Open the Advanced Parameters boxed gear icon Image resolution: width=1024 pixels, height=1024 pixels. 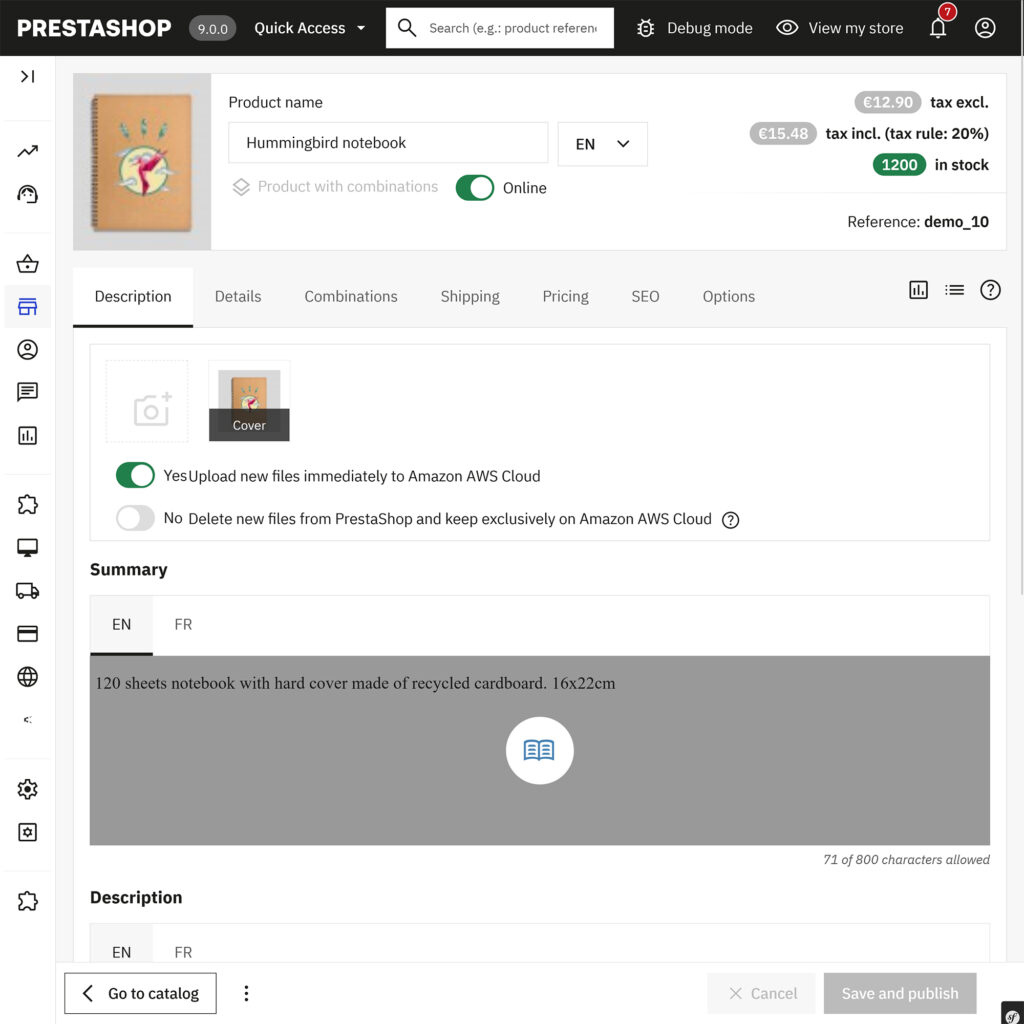27,832
